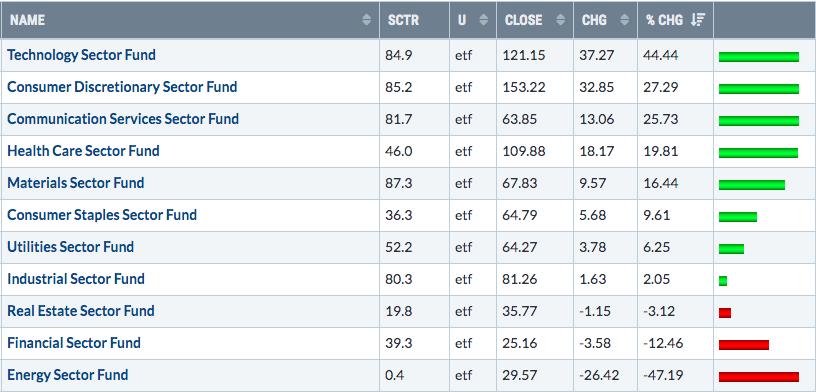Screen dimensions: 816x392
Task: Click red bar for Energy Sector Fund
Action: (759, 377)
